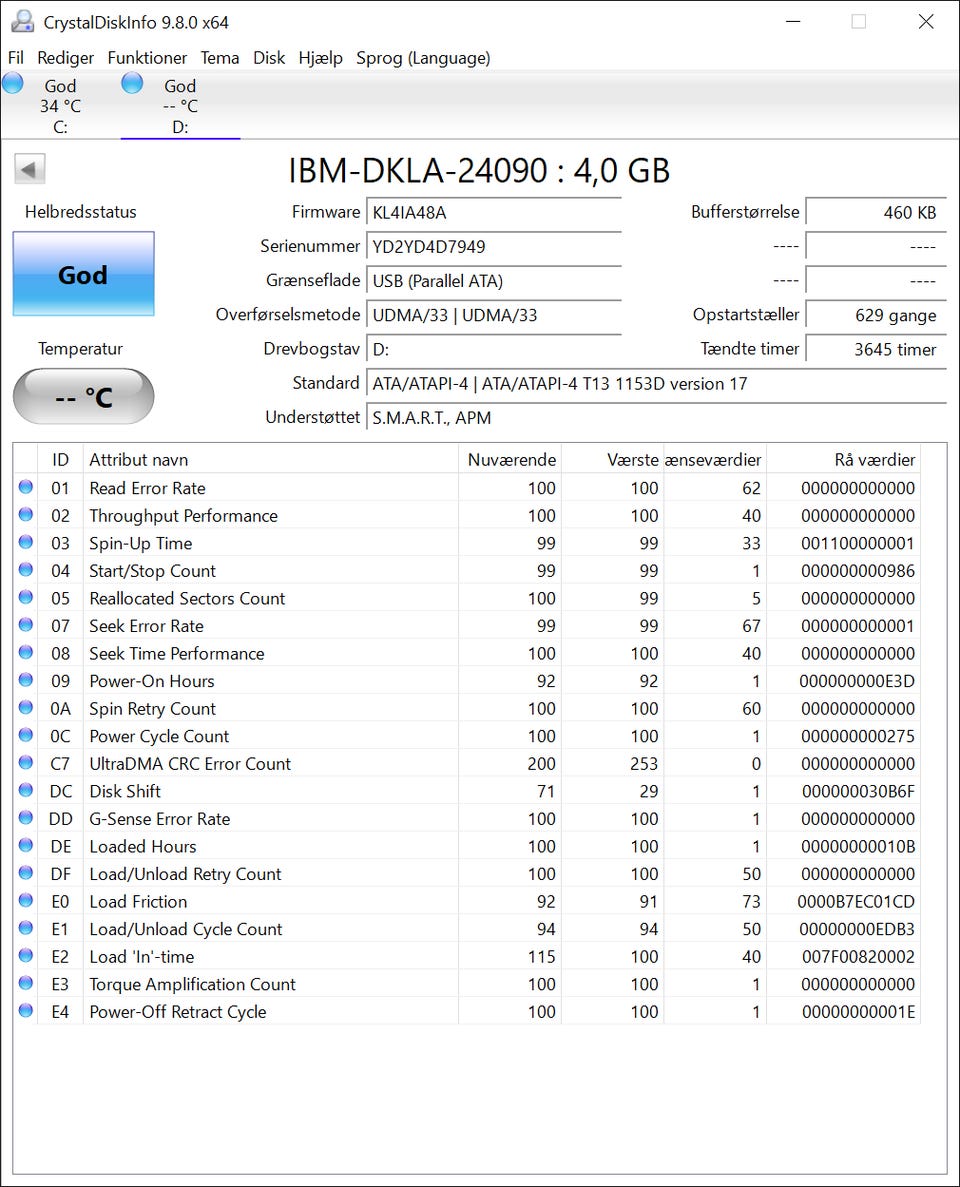Click the status icon beside Power-Off Retract Cycle
960x1187 pixels.
tap(26, 1011)
